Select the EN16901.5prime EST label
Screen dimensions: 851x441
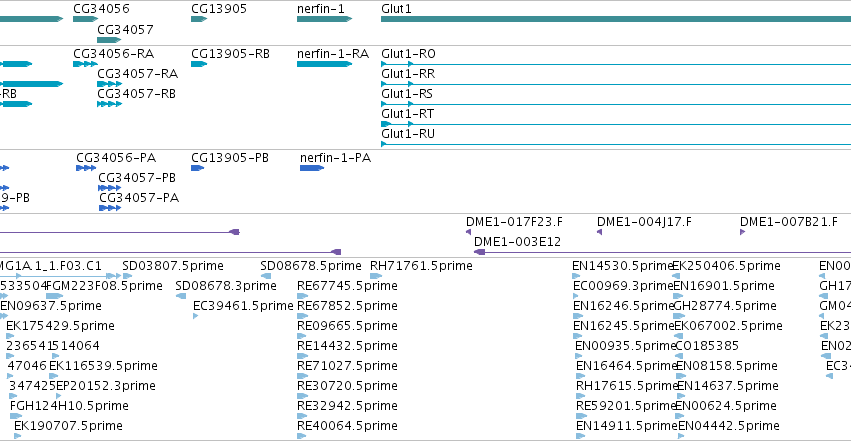click(723, 286)
